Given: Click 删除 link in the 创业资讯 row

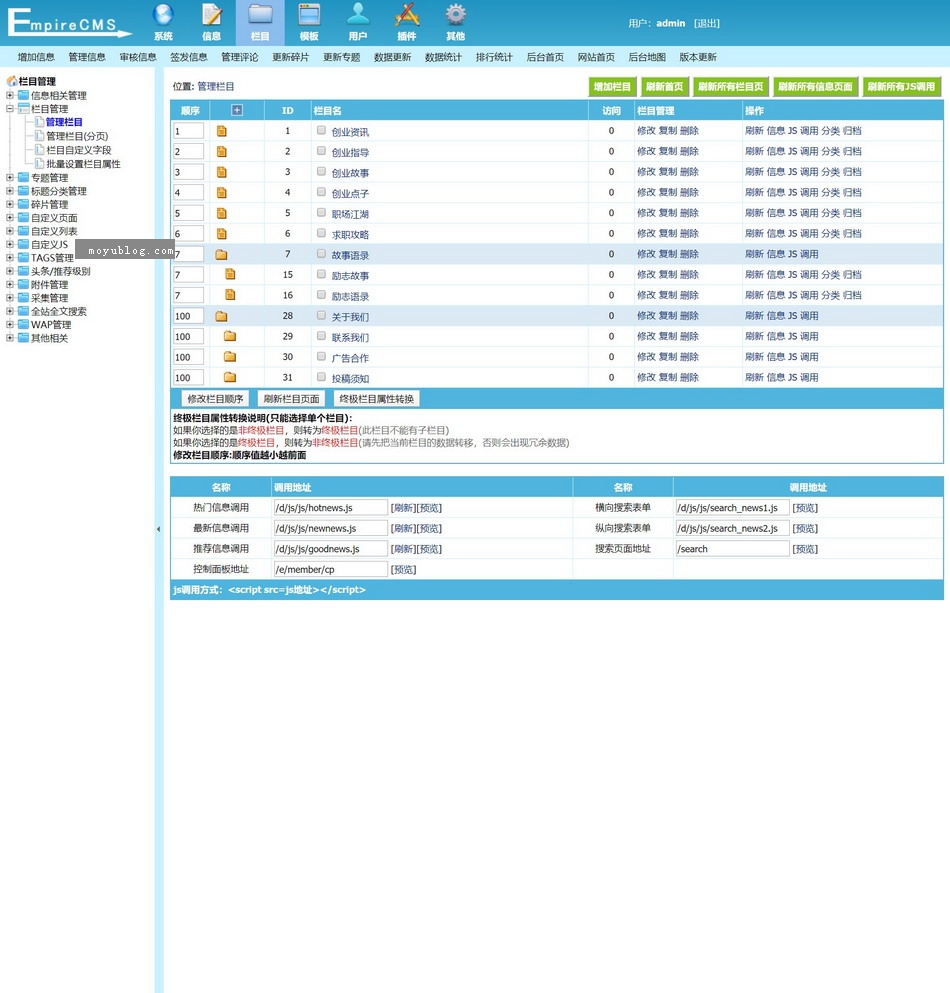Looking at the screenshot, I should click(689, 130).
